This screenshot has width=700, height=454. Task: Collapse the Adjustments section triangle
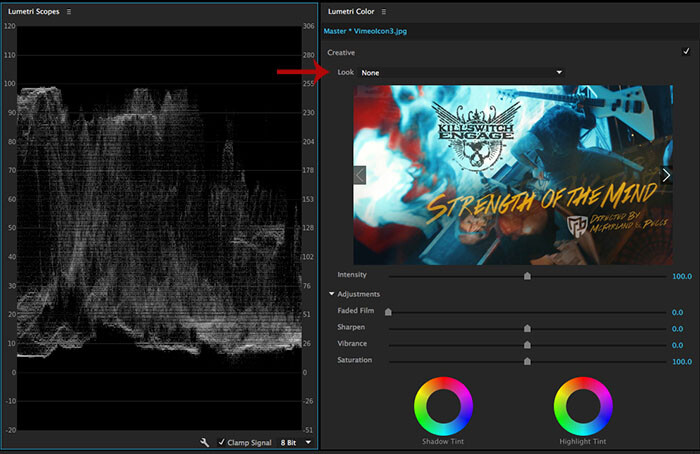click(x=331, y=294)
